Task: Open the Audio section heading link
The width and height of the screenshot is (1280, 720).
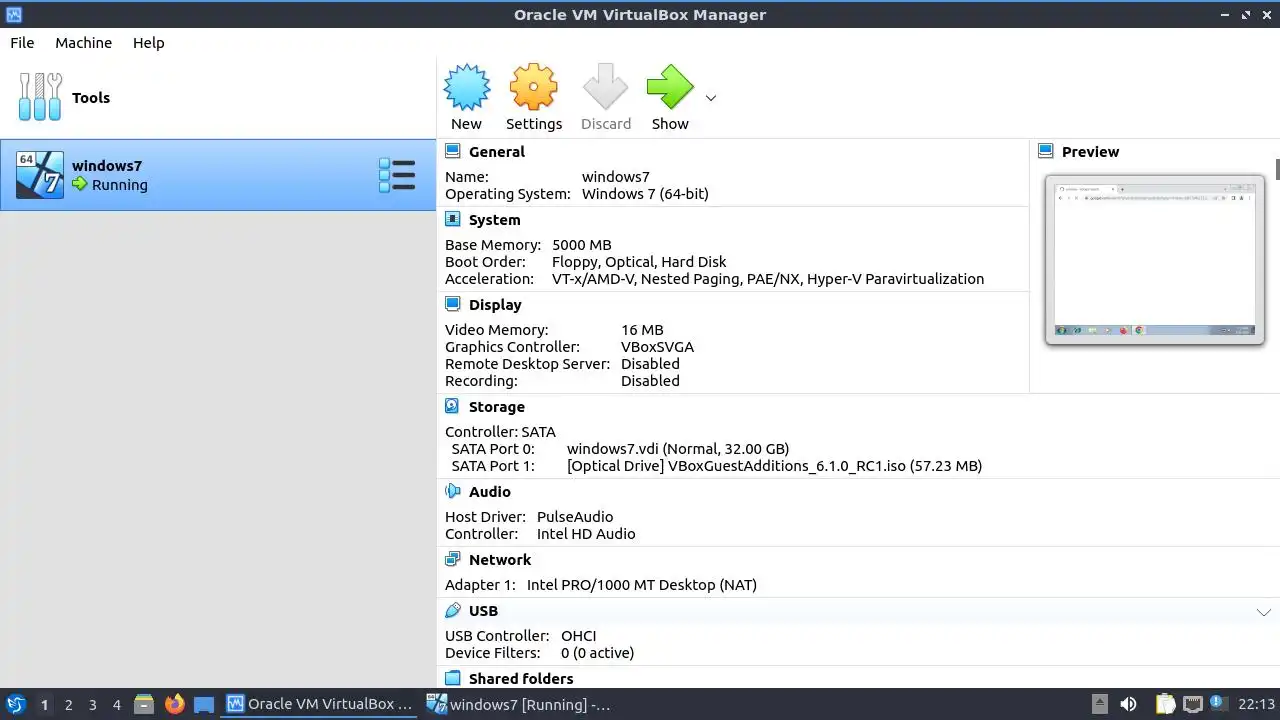Action: point(490,492)
